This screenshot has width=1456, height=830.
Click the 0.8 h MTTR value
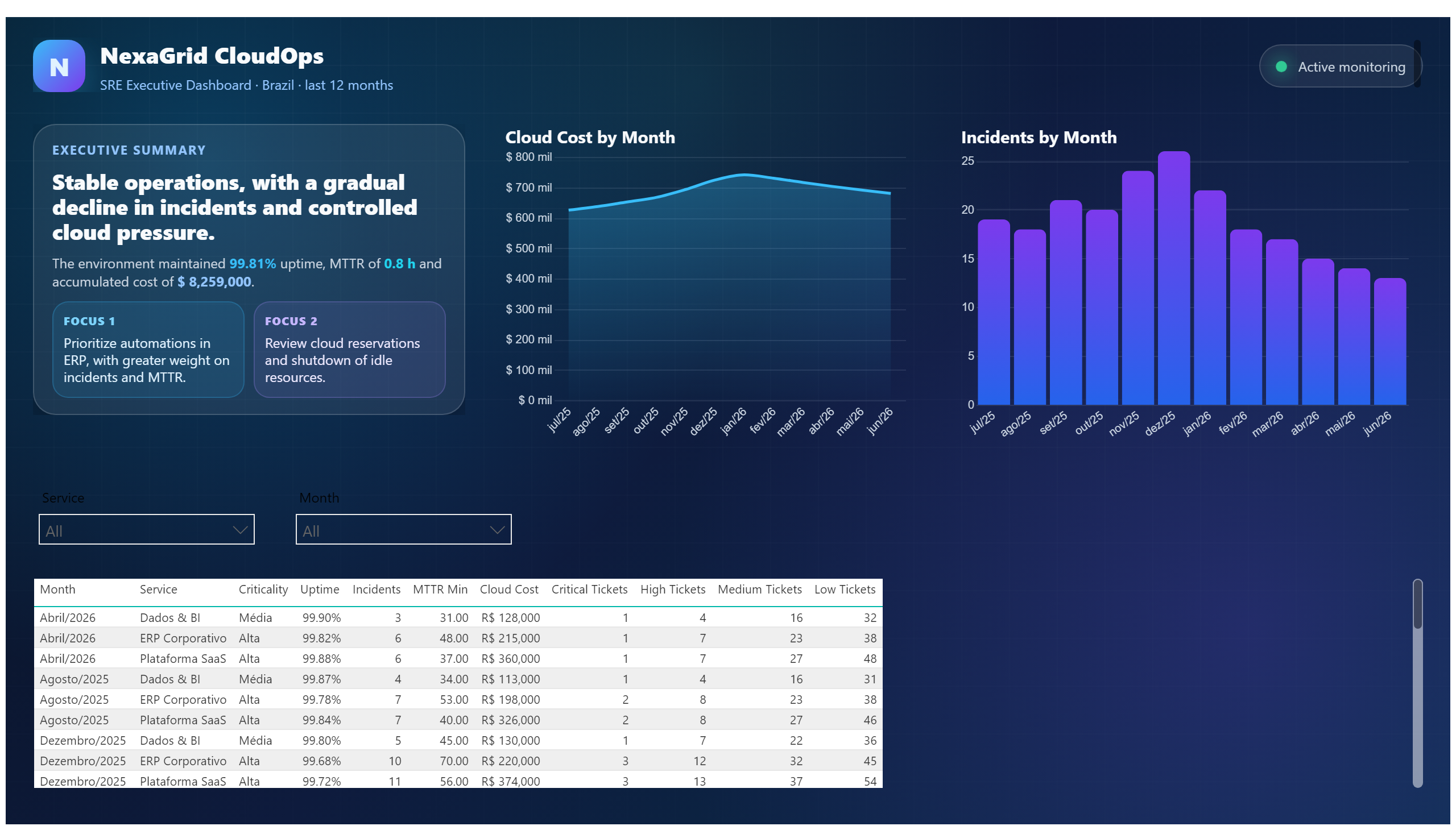point(399,264)
